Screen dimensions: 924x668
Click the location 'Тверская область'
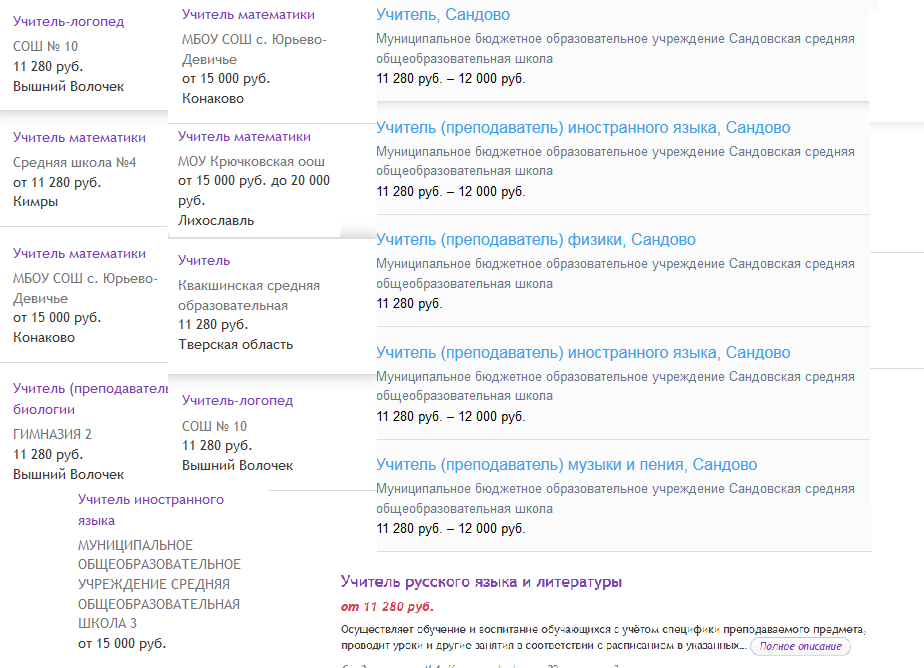point(235,344)
